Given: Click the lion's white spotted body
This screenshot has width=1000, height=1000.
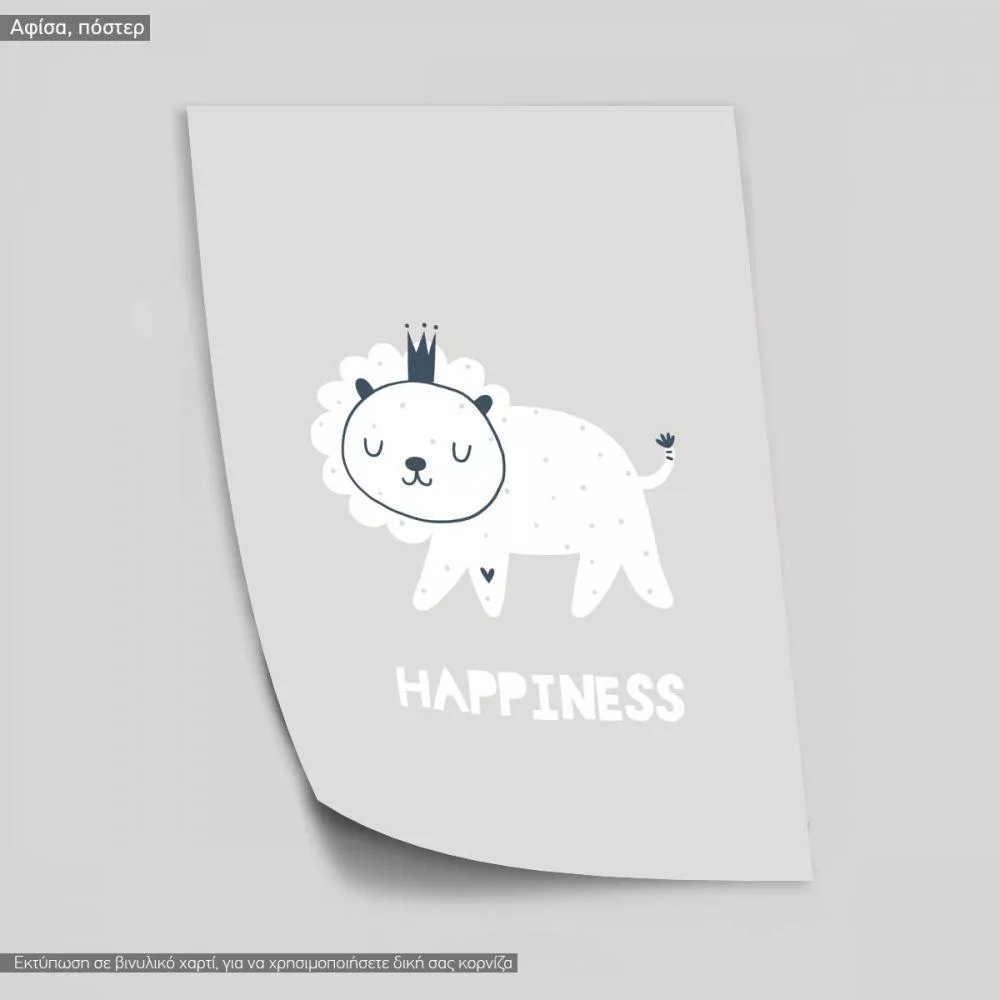Looking at the screenshot, I should click(x=570, y=480).
